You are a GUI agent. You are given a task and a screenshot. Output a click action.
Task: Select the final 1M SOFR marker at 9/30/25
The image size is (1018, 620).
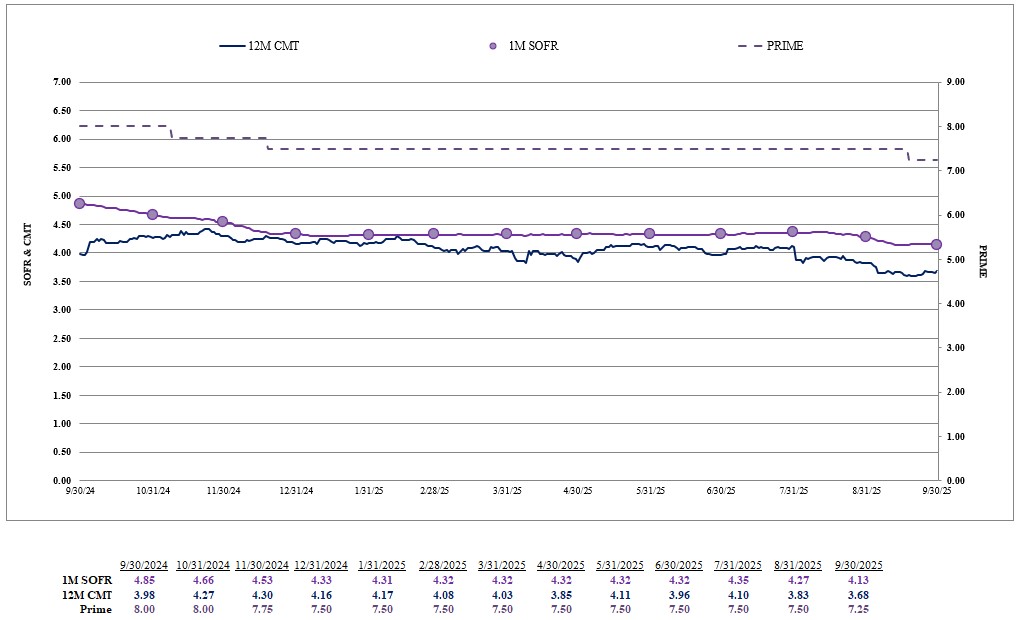click(937, 244)
